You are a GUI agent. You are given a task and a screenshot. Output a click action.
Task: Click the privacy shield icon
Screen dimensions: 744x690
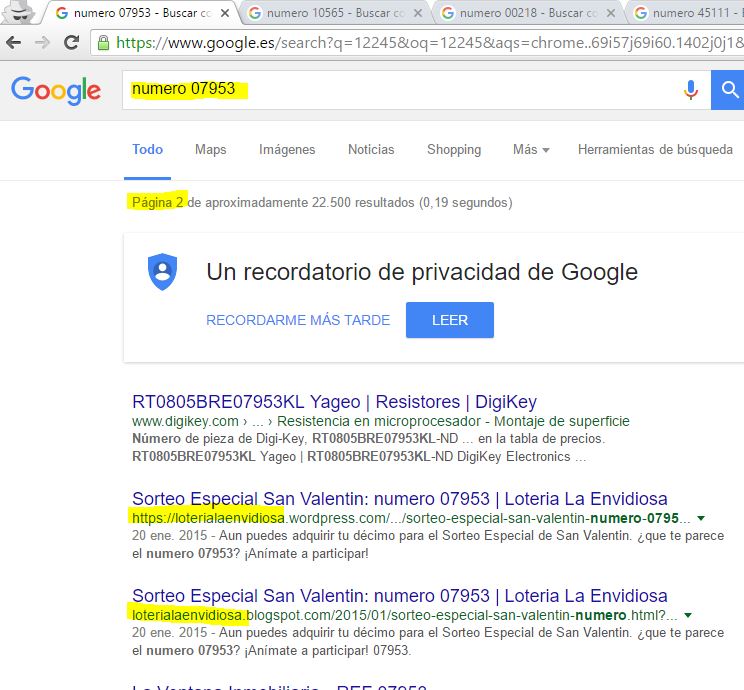(x=162, y=271)
